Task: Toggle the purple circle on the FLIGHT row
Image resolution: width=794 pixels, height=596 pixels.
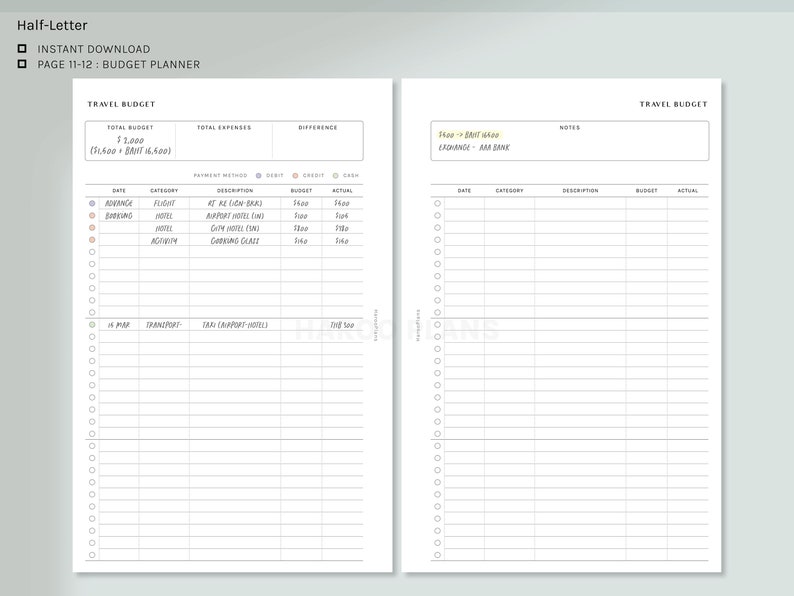Action: (92, 203)
